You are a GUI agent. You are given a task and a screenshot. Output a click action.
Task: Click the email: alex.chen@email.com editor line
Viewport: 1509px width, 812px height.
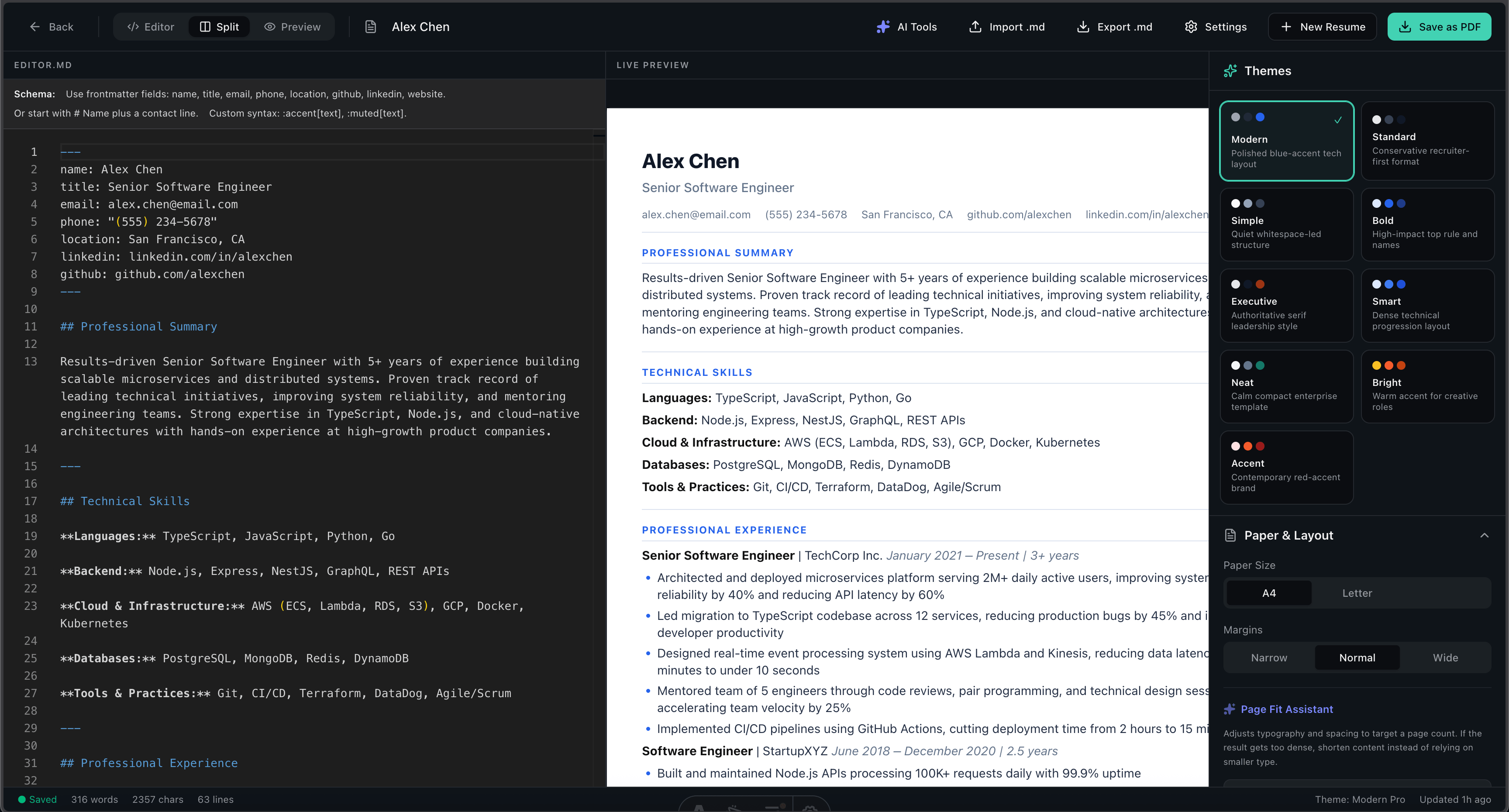click(x=149, y=204)
